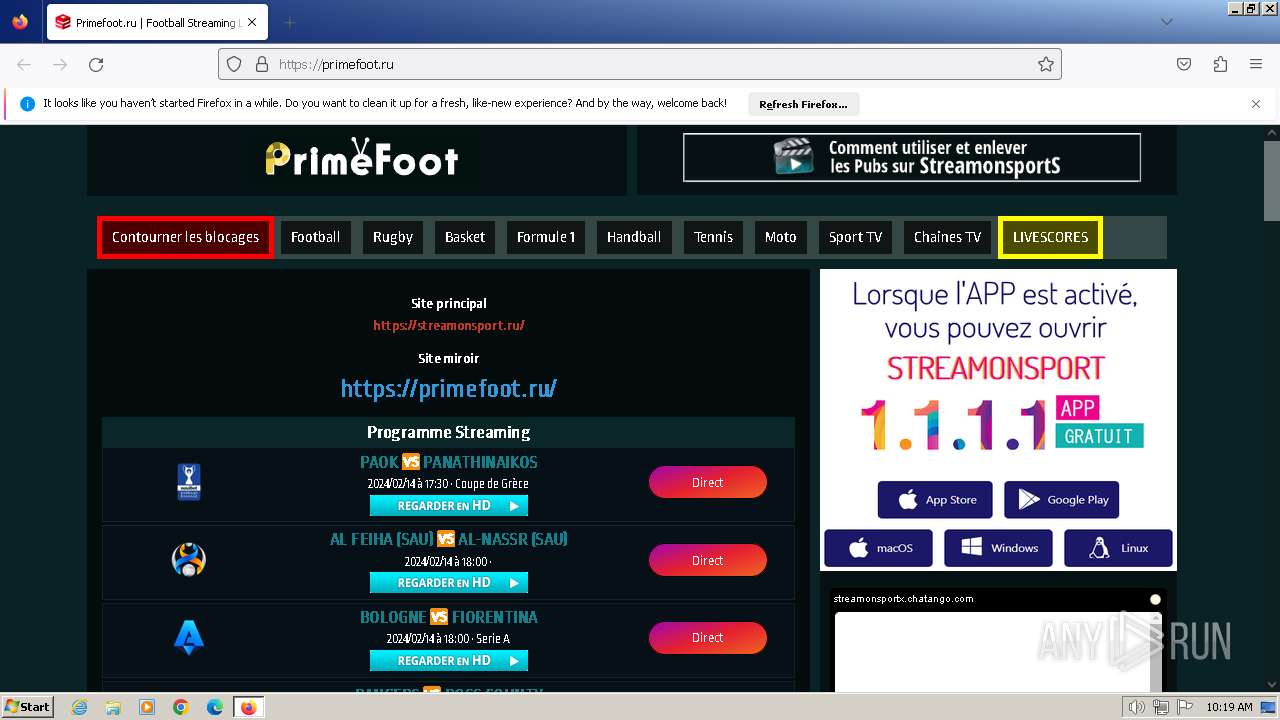This screenshot has width=1280, height=720.
Task: Click the address bar URL field
Action: pyautogui.click(x=640, y=64)
